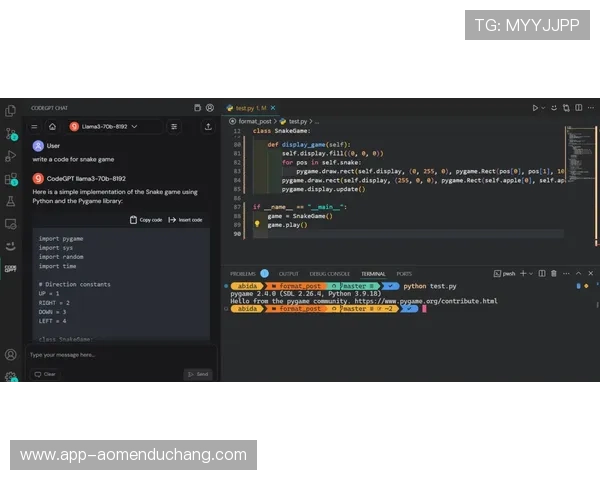600x480 pixels.
Task: Switch to the PROBLEMS panel tab
Action: (243, 273)
